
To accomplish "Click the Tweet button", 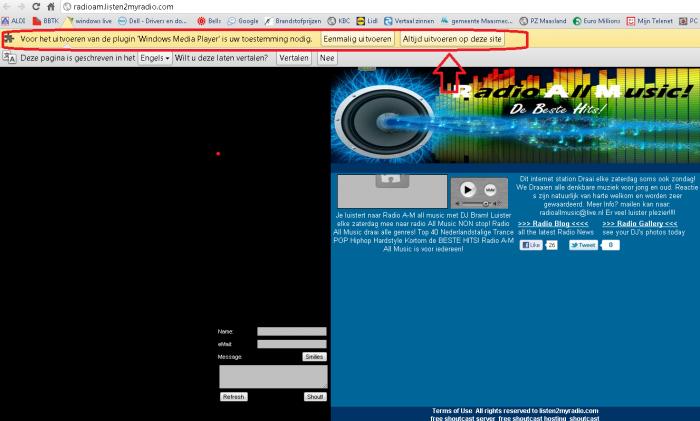I will pos(583,245).
